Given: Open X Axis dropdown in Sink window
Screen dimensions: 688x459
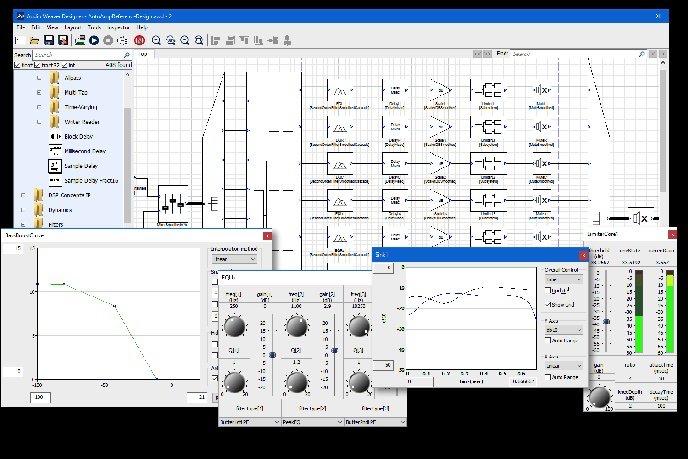Looking at the screenshot, I should tap(563, 366).
